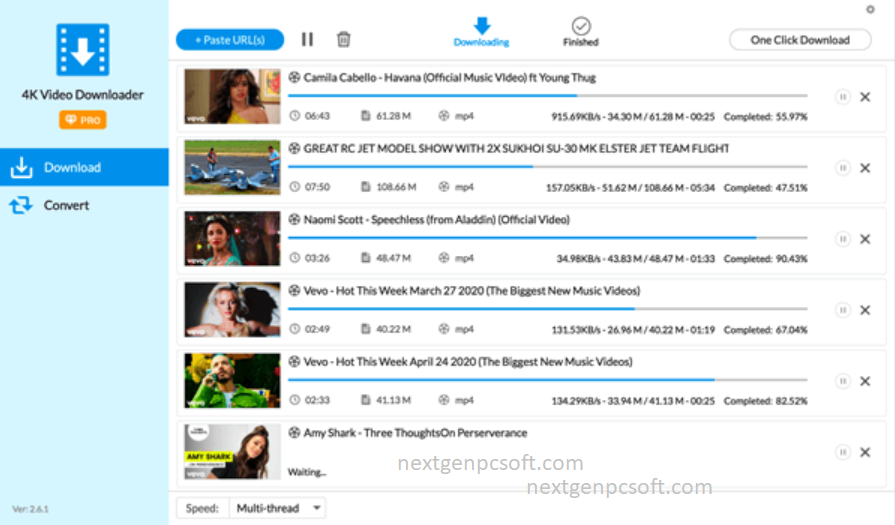Click file size icon beside 41.13 M
Screen dimensions: 895x525
[x=366, y=400]
